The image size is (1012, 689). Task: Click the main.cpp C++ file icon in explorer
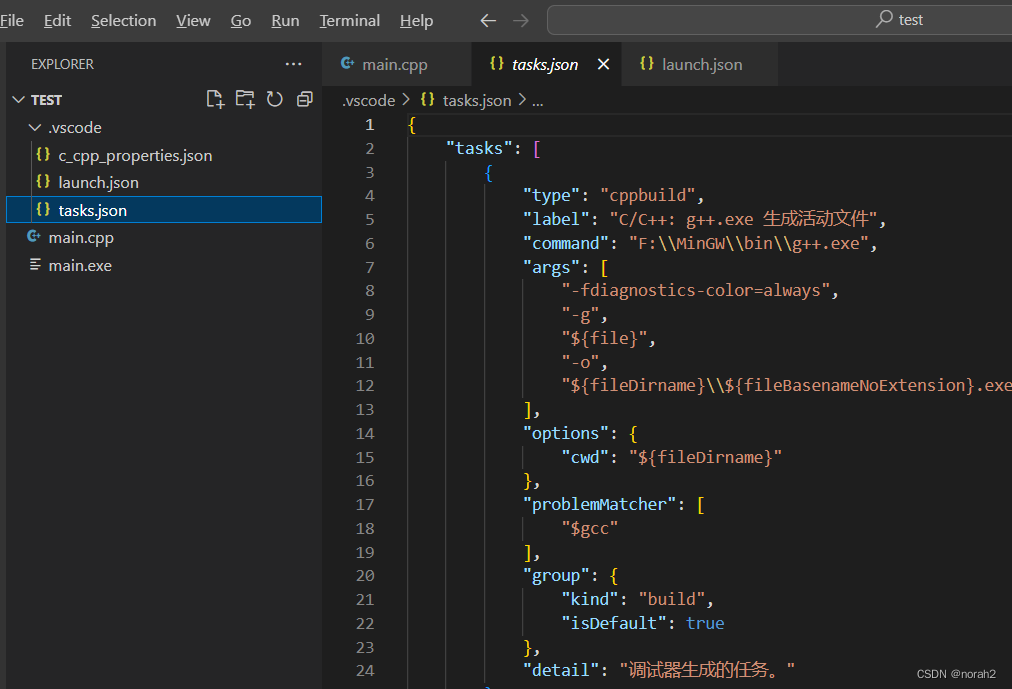[x=34, y=237]
